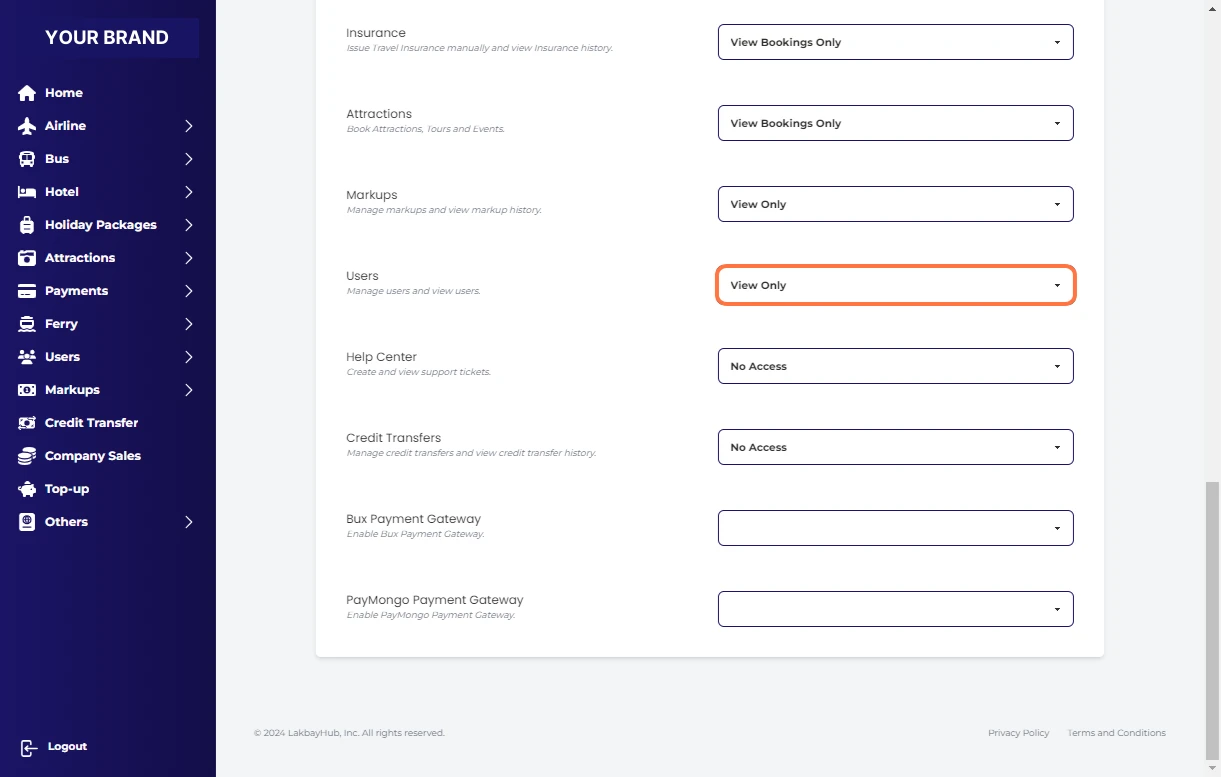Click the Payments card icon

pyautogui.click(x=27, y=291)
